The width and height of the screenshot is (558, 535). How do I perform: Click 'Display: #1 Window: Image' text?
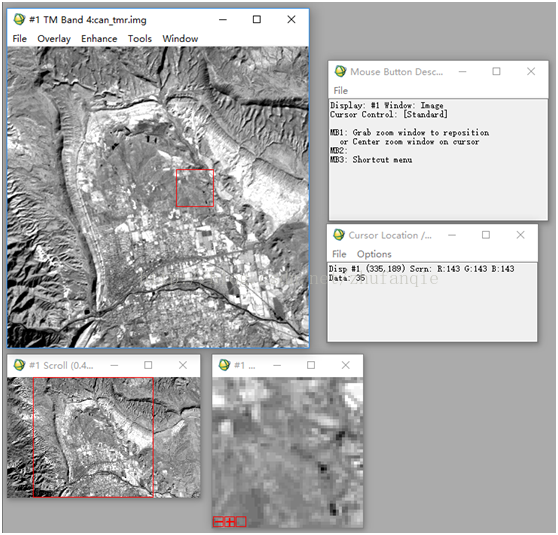pyautogui.click(x=386, y=105)
